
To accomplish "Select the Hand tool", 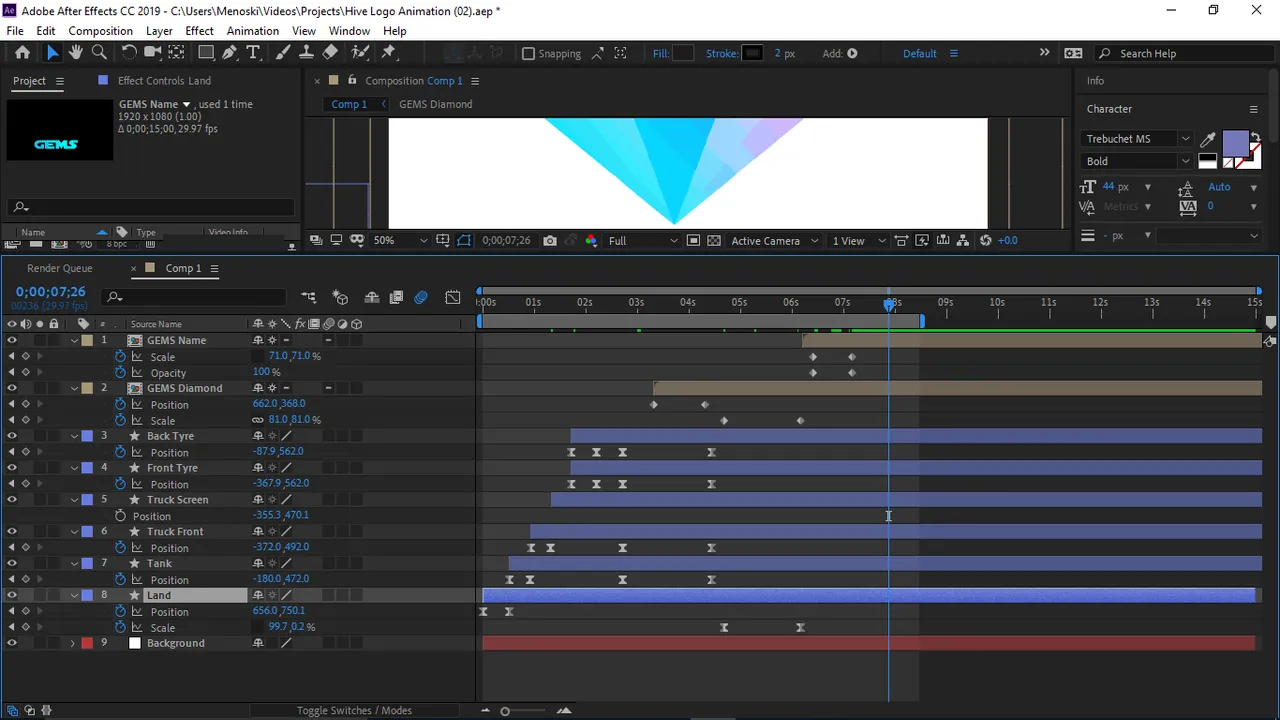I will coord(76,53).
